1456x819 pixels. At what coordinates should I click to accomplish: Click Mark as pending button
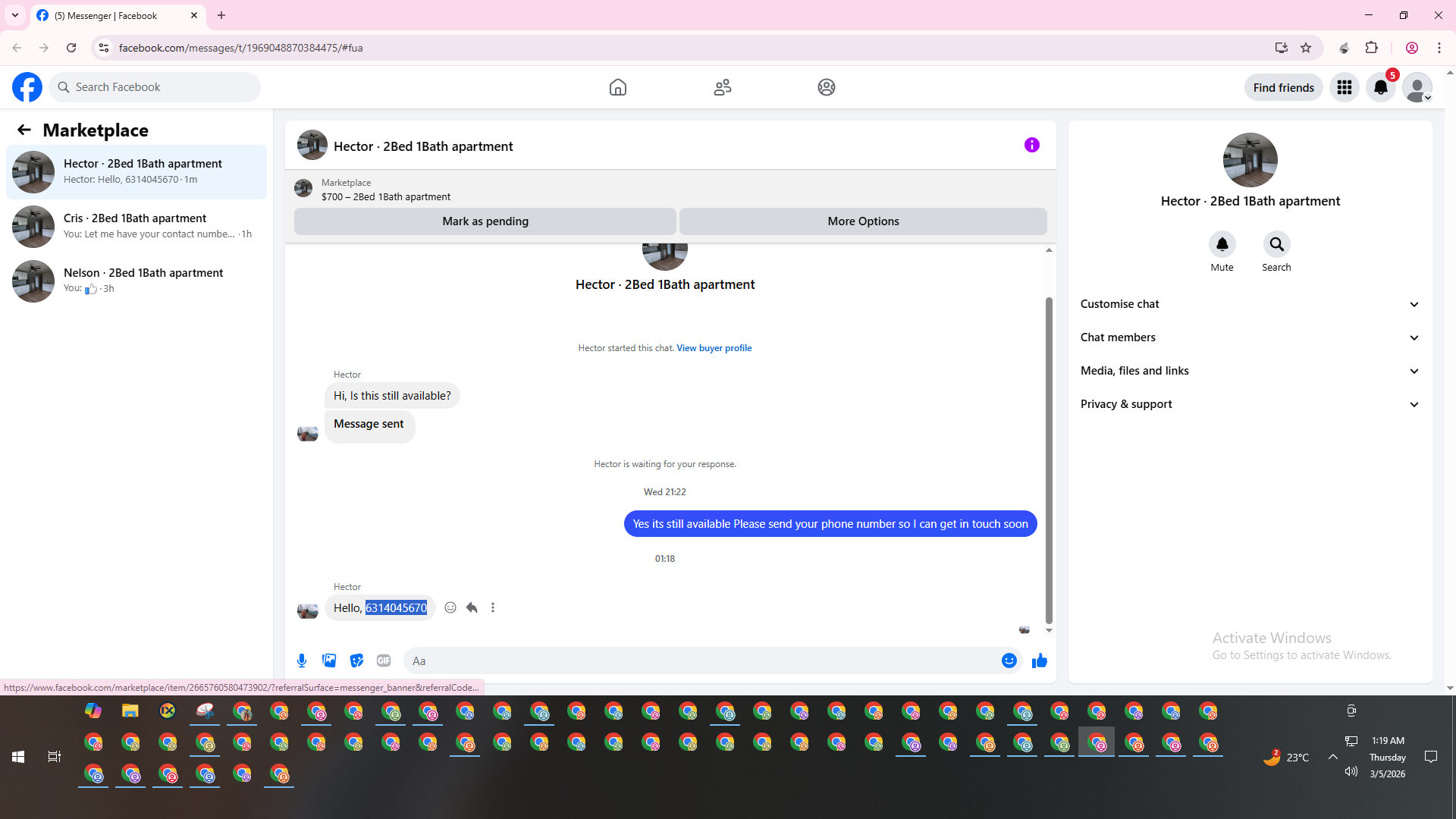tap(485, 221)
